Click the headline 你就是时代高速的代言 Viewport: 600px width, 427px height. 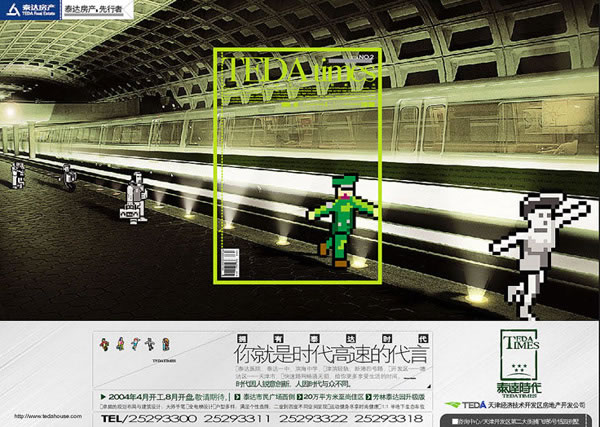click(x=316, y=353)
